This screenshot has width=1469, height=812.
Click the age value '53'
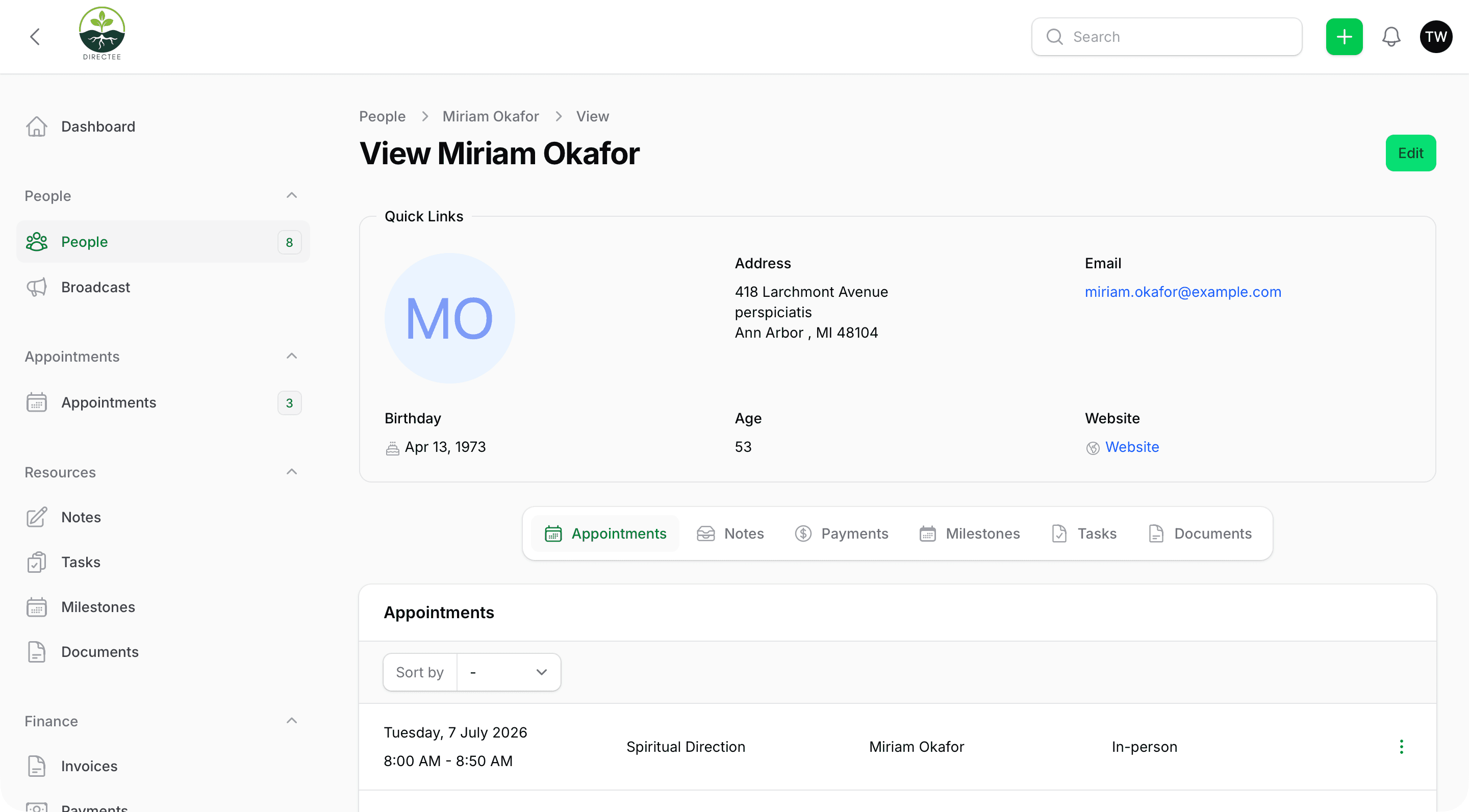tap(743, 447)
